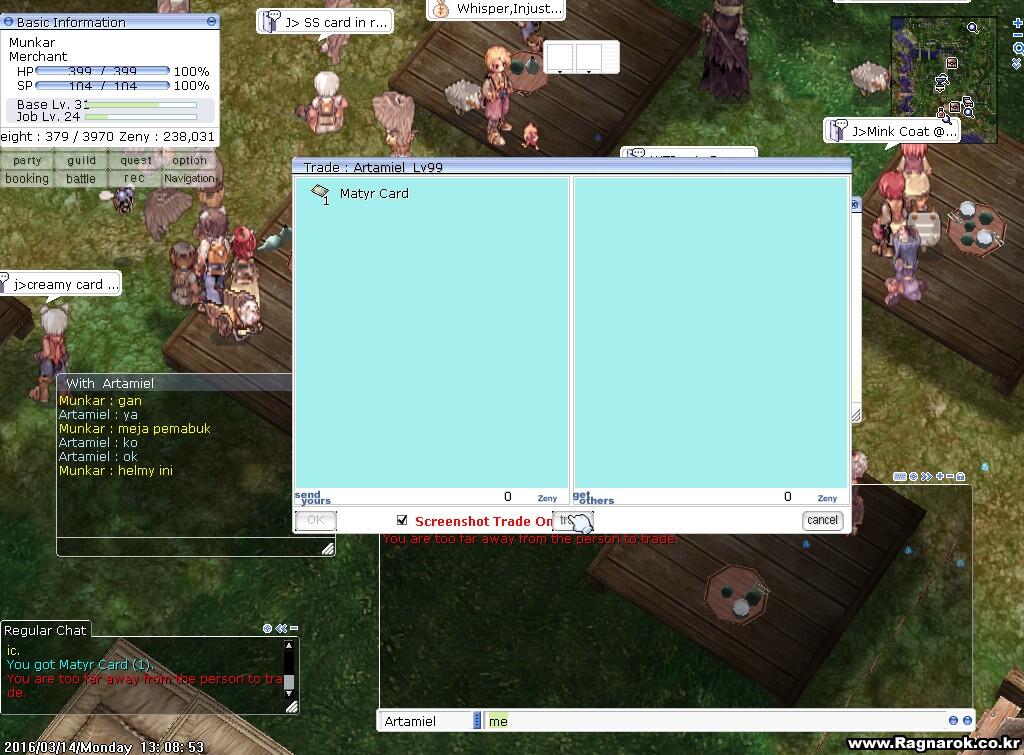The height and width of the screenshot is (755, 1024).
Task: Click the double-arrow icon above the main chat window
Action: point(926,477)
